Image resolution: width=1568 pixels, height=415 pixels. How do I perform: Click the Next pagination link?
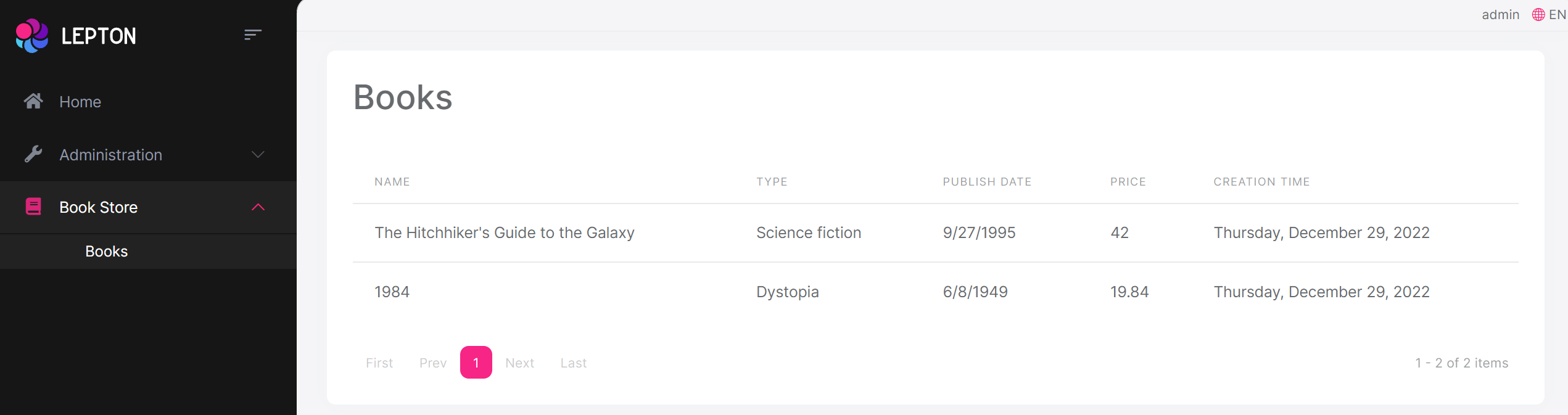click(x=519, y=363)
